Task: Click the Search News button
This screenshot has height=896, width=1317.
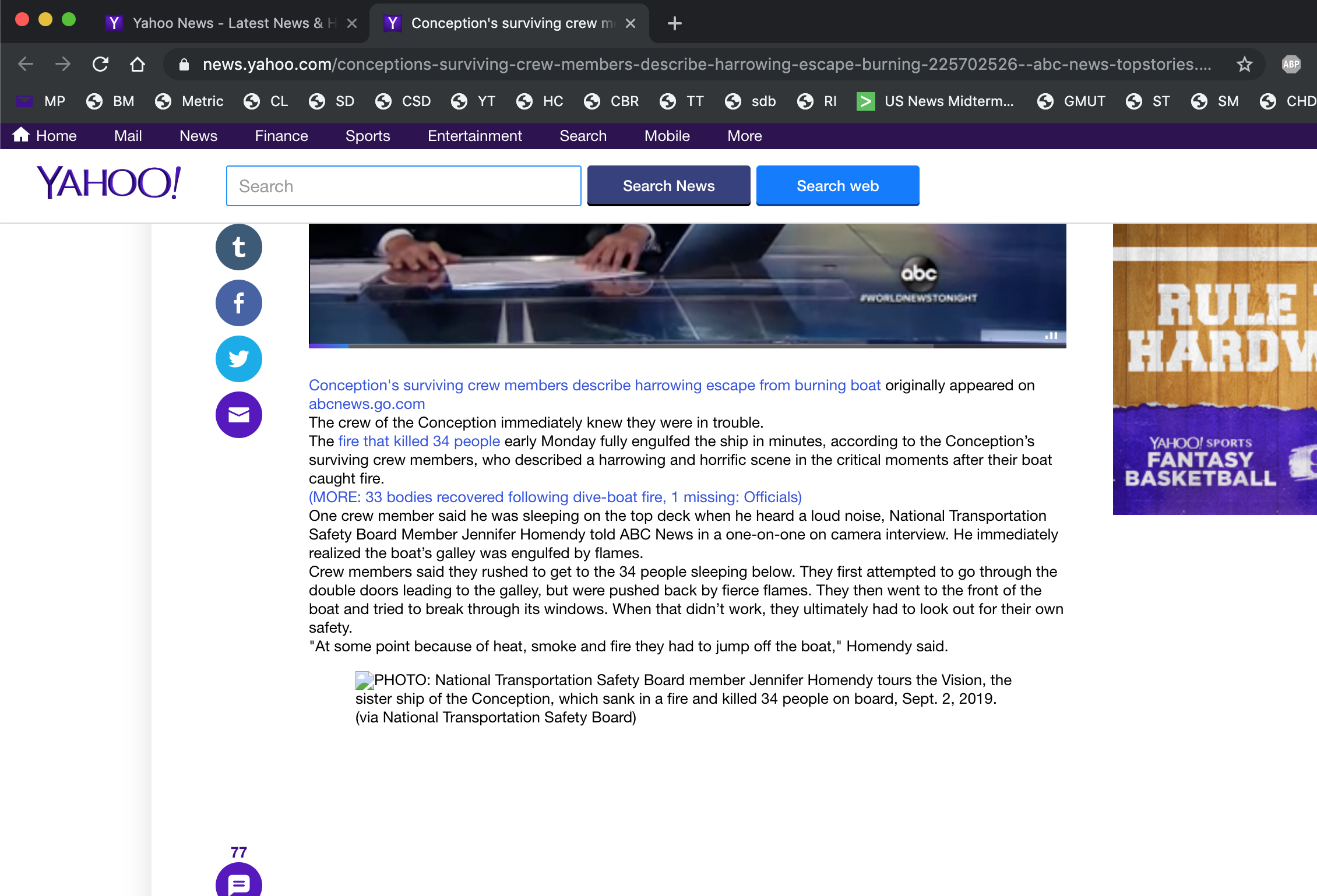Action: [669, 186]
